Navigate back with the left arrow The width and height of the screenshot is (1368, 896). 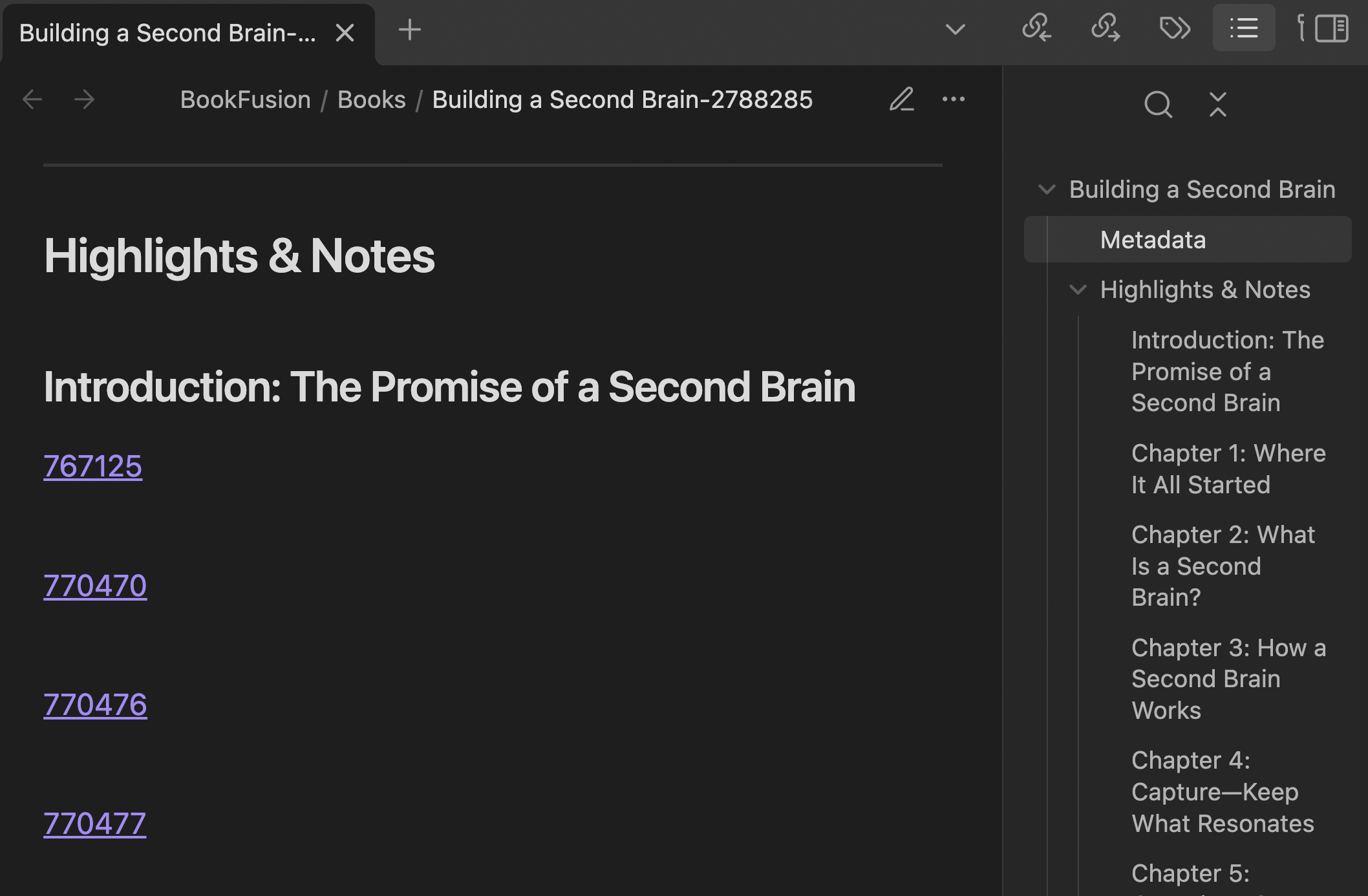click(x=32, y=100)
